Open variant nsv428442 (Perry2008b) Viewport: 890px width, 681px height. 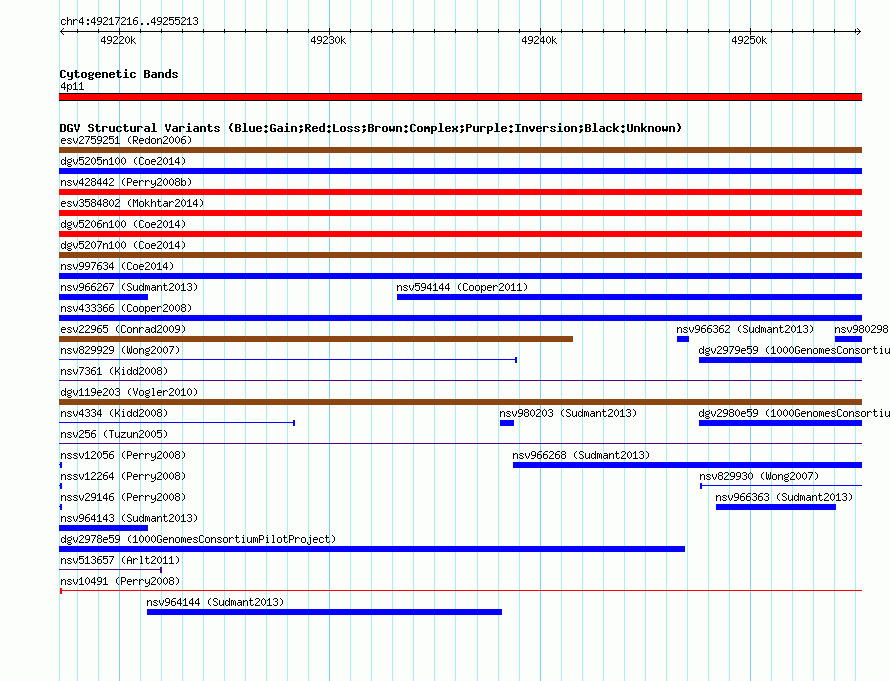coord(126,182)
